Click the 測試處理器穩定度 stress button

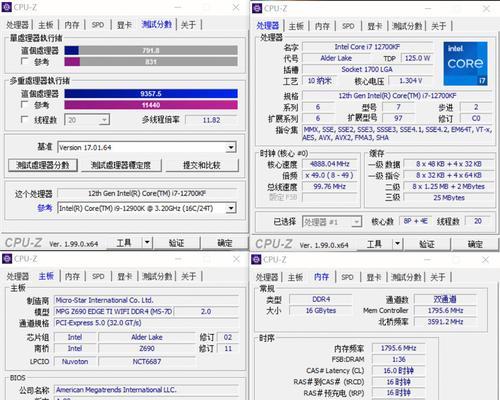[x=121, y=165]
